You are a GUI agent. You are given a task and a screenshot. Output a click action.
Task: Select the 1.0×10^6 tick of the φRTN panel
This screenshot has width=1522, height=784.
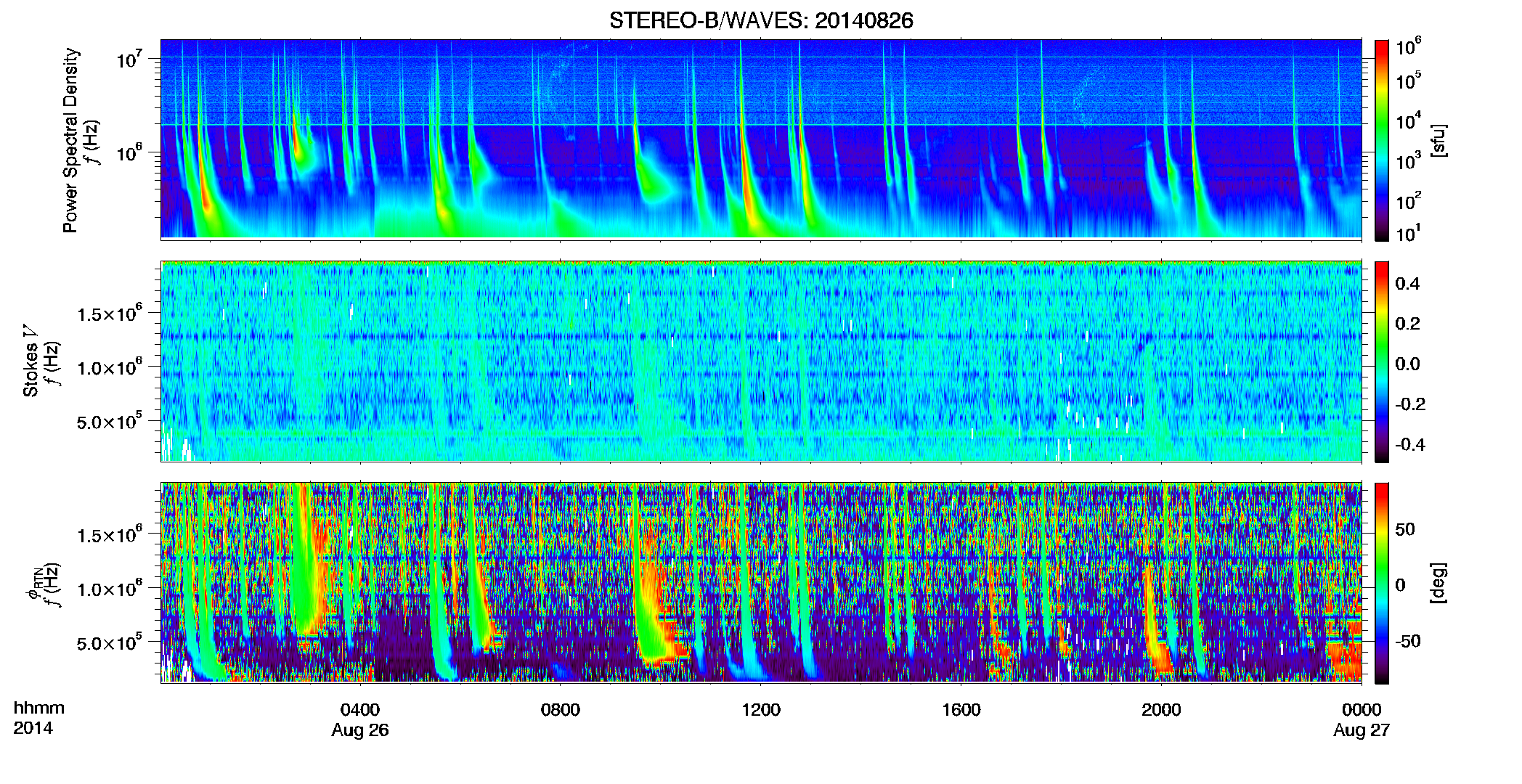[110, 589]
